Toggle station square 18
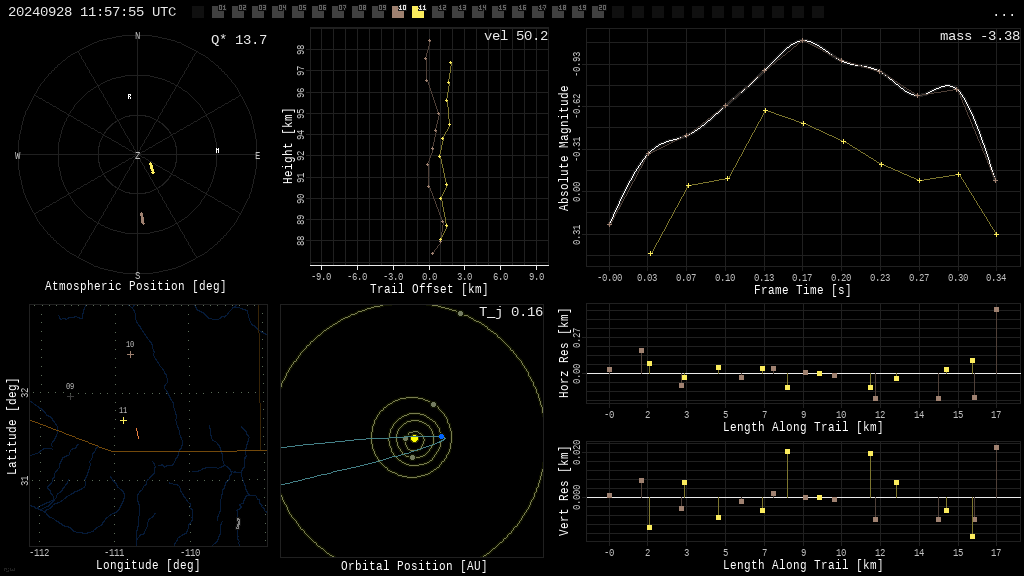Viewport: 1024px width, 576px height. pos(557,12)
